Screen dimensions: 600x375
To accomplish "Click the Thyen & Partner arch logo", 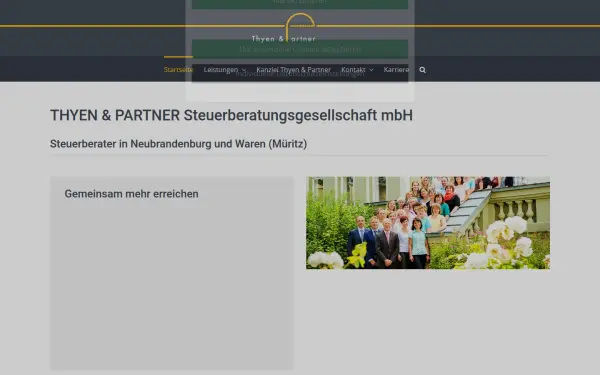I will [x=284, y=28].
